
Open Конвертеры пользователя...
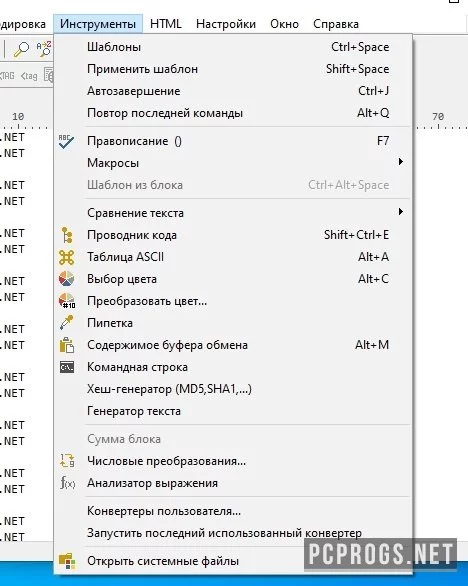click(x=234, y=511)
